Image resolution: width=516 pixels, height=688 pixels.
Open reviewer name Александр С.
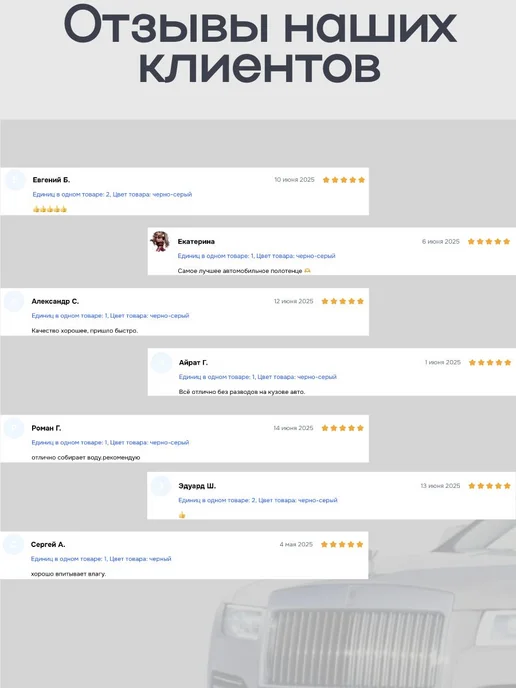[x=55, y=301]
